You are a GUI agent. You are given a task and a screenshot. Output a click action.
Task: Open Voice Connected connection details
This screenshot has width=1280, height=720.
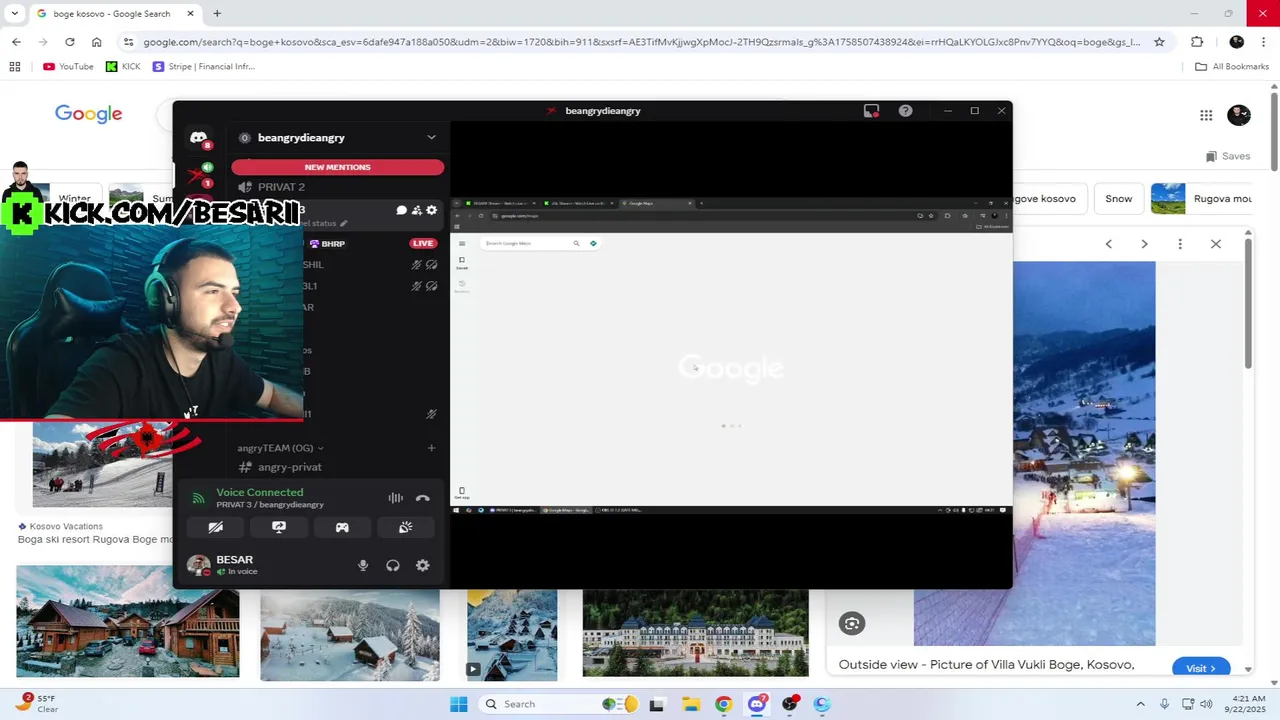(x=259, y=492)
